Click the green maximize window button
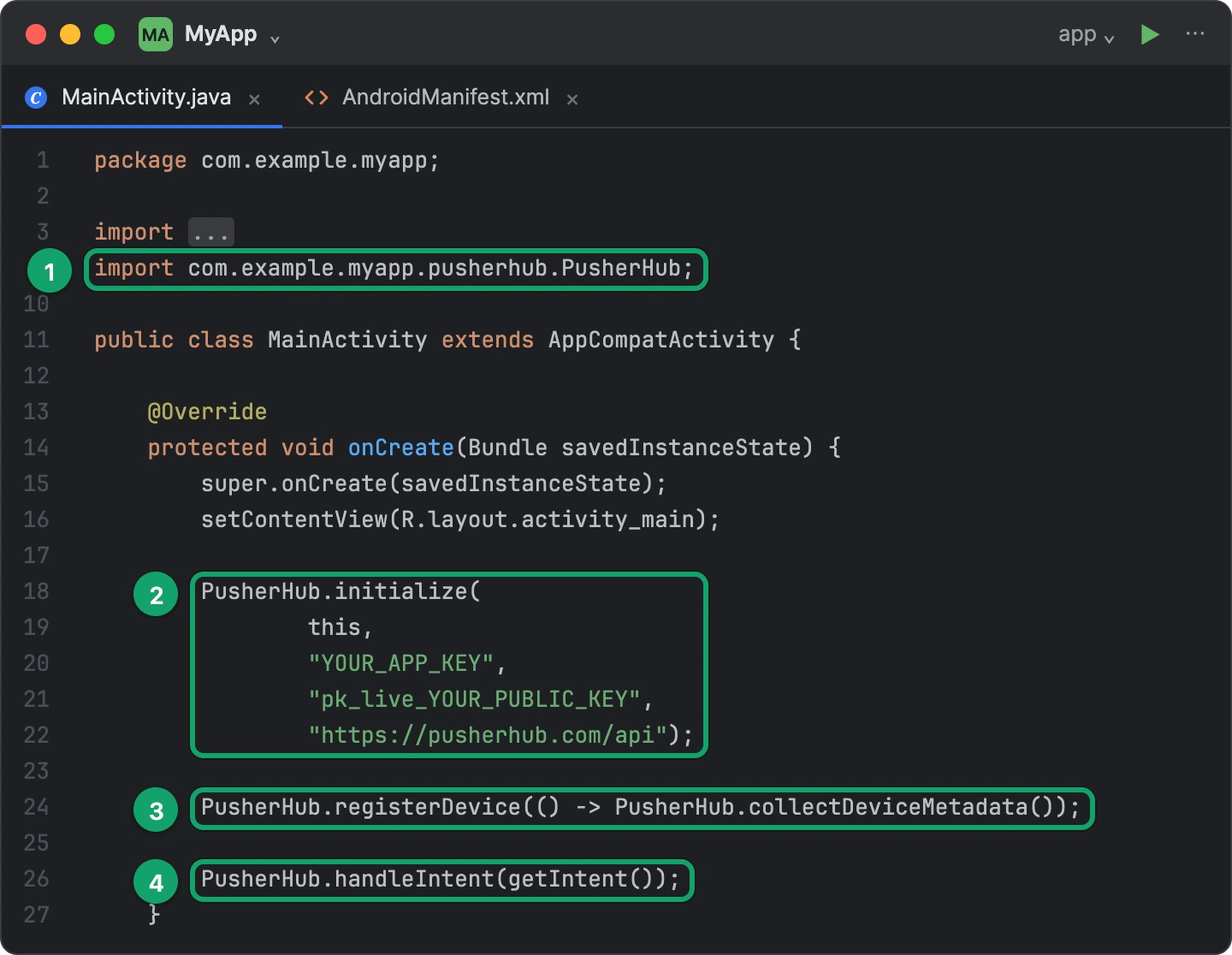 pos(104,34)
